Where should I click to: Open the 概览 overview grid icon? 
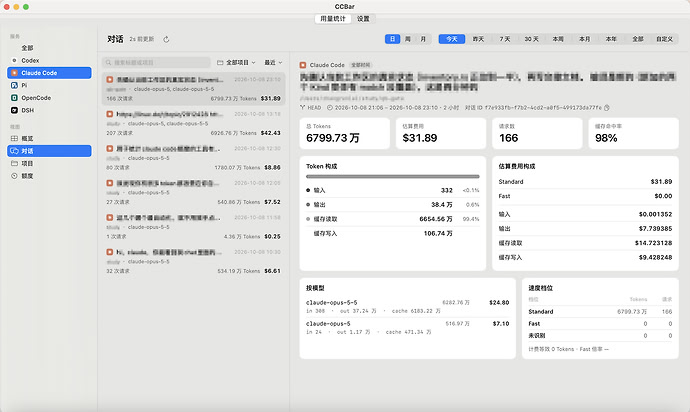tap(14, 138)
